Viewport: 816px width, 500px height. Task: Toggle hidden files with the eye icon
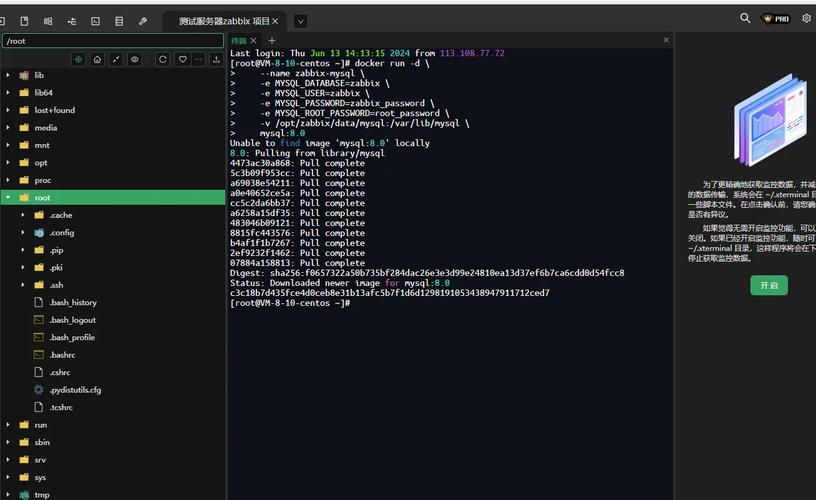coord(135,60)
